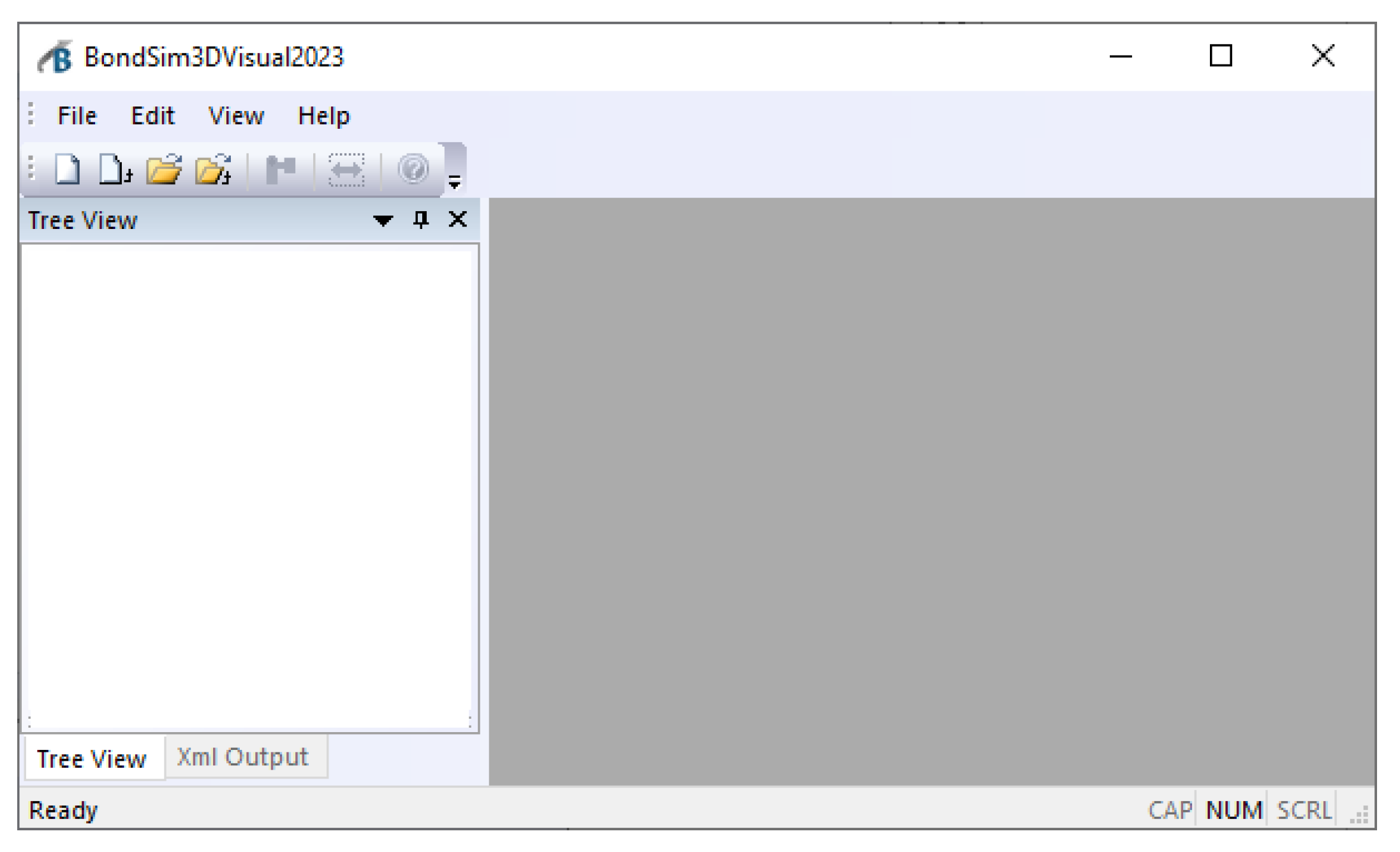Toggle the CAP indicator in status bar
Screen dimensions: 1400x852
[1169, 810]
